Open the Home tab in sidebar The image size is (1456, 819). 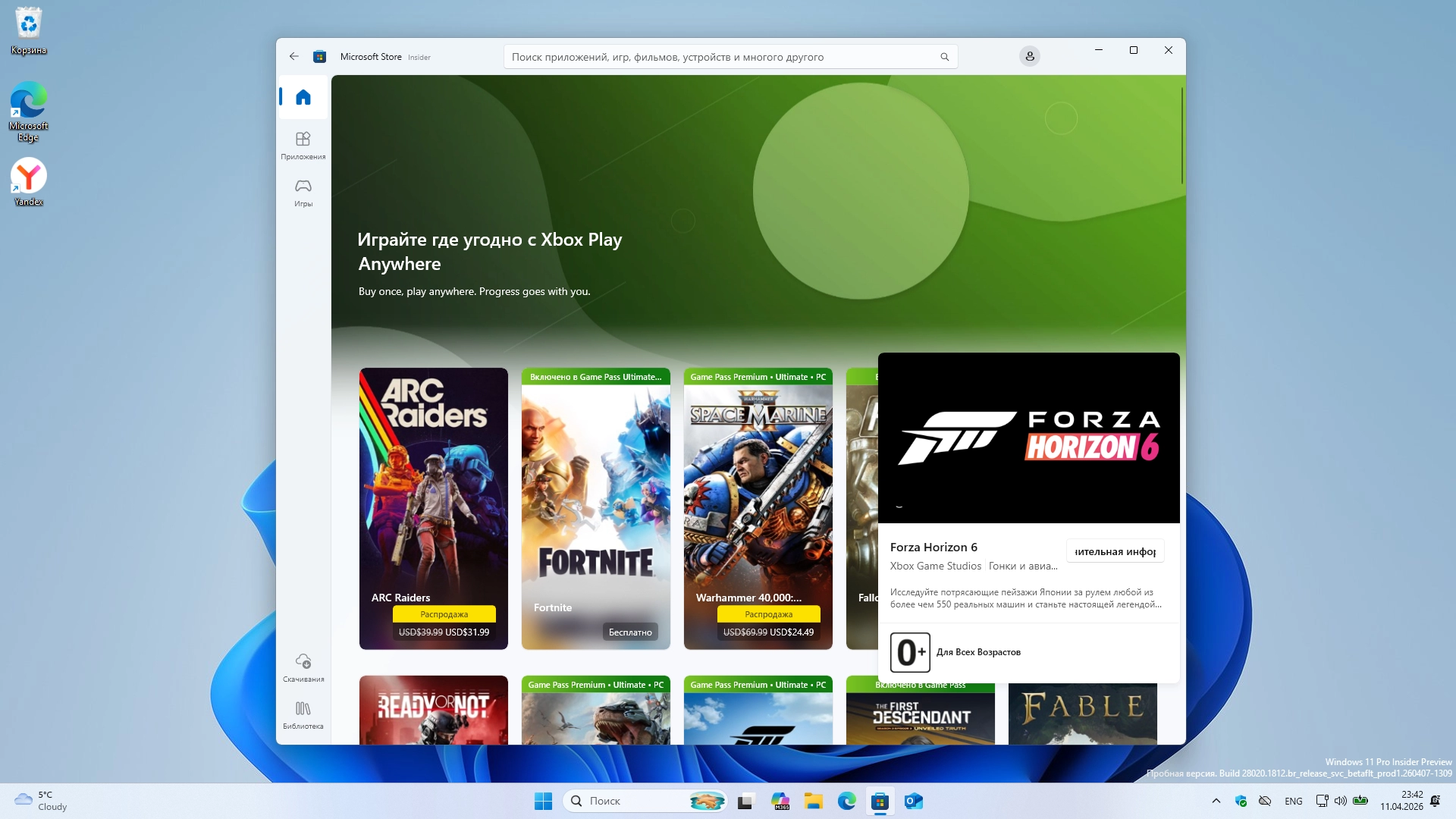(303, 97)
